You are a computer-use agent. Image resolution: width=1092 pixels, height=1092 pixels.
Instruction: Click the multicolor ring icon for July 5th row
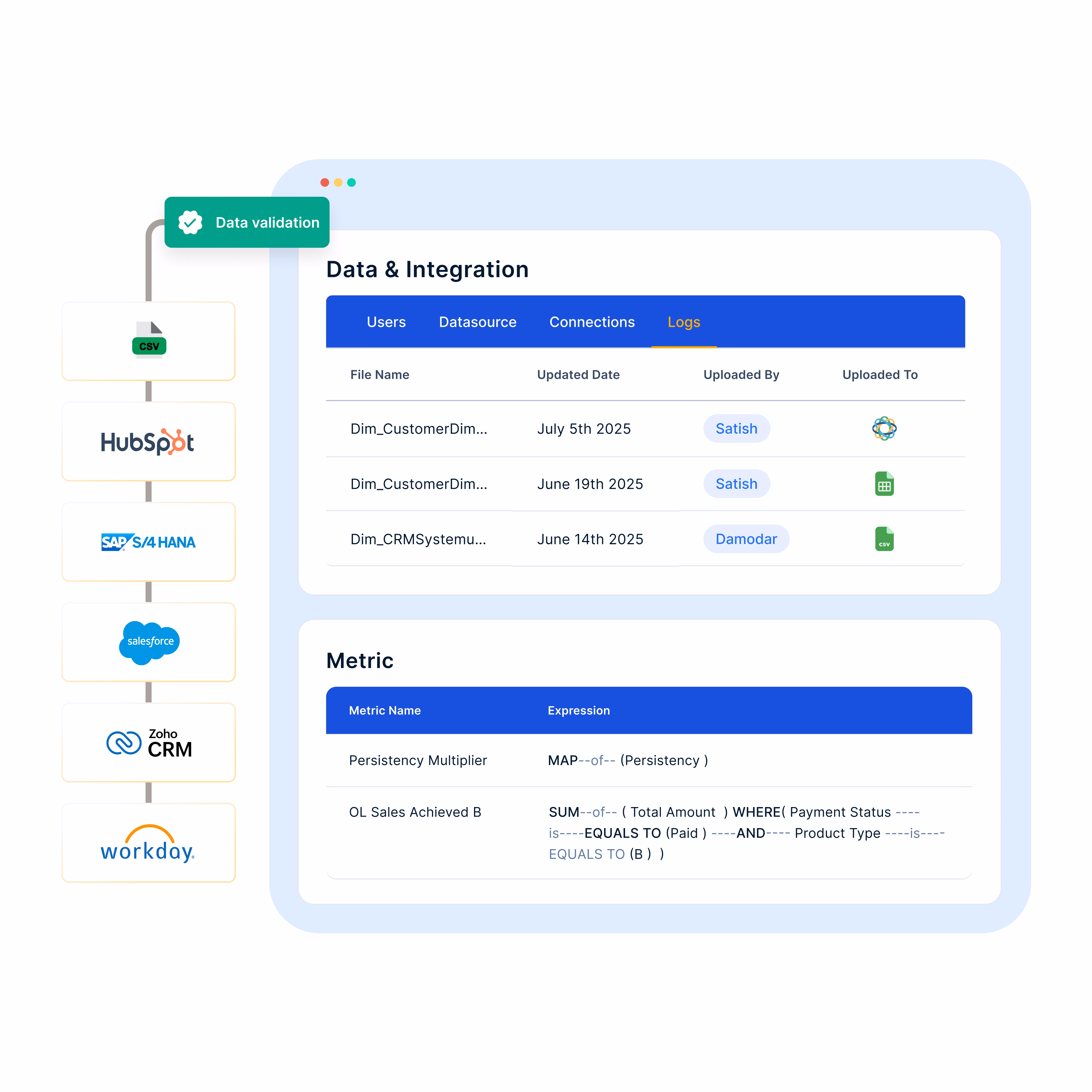[x=884, y=429]
